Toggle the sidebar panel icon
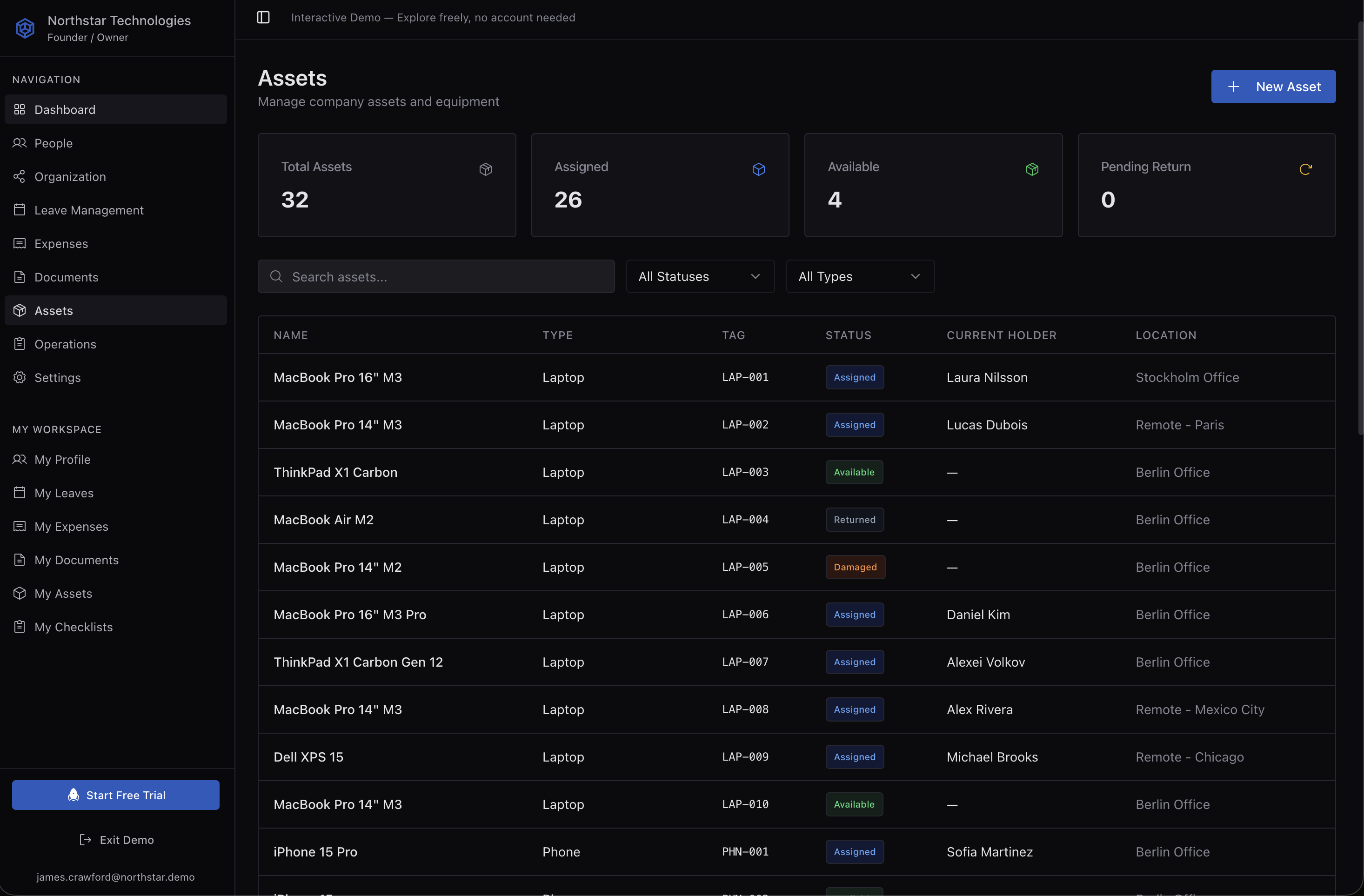Image resolution: width=1364 pixels, height=896 pixels. [263, 17]
